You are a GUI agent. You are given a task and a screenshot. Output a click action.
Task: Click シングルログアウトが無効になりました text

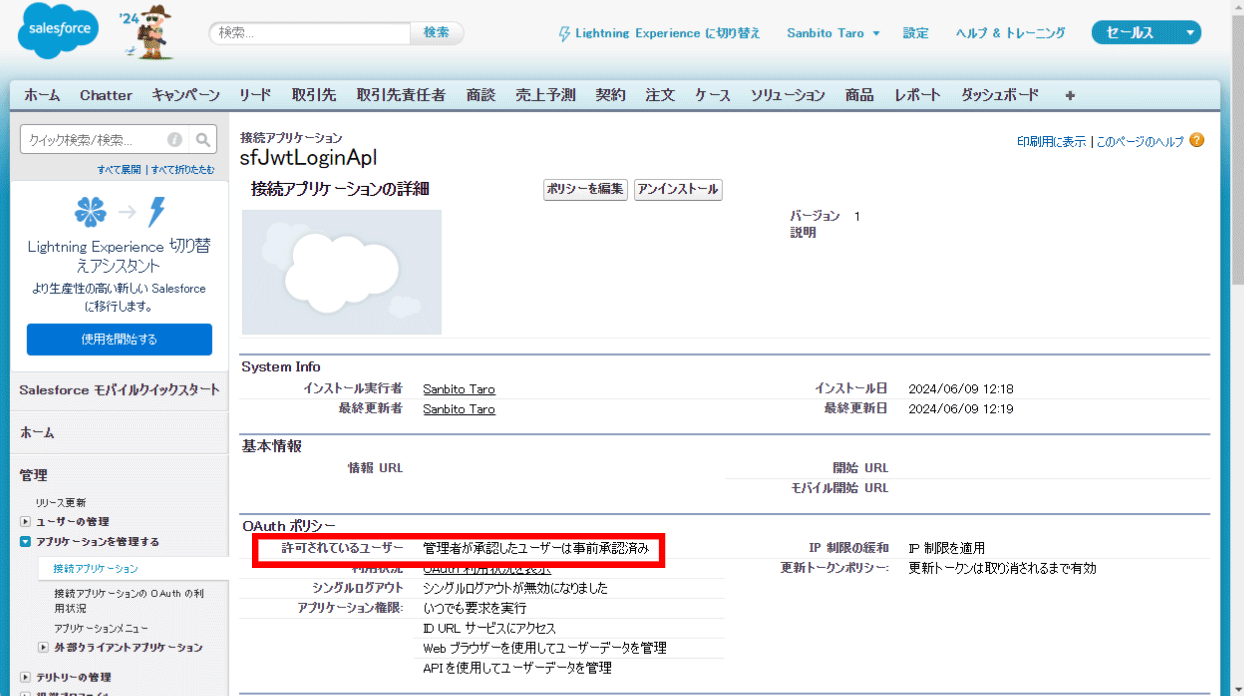[x=515, y=588]
